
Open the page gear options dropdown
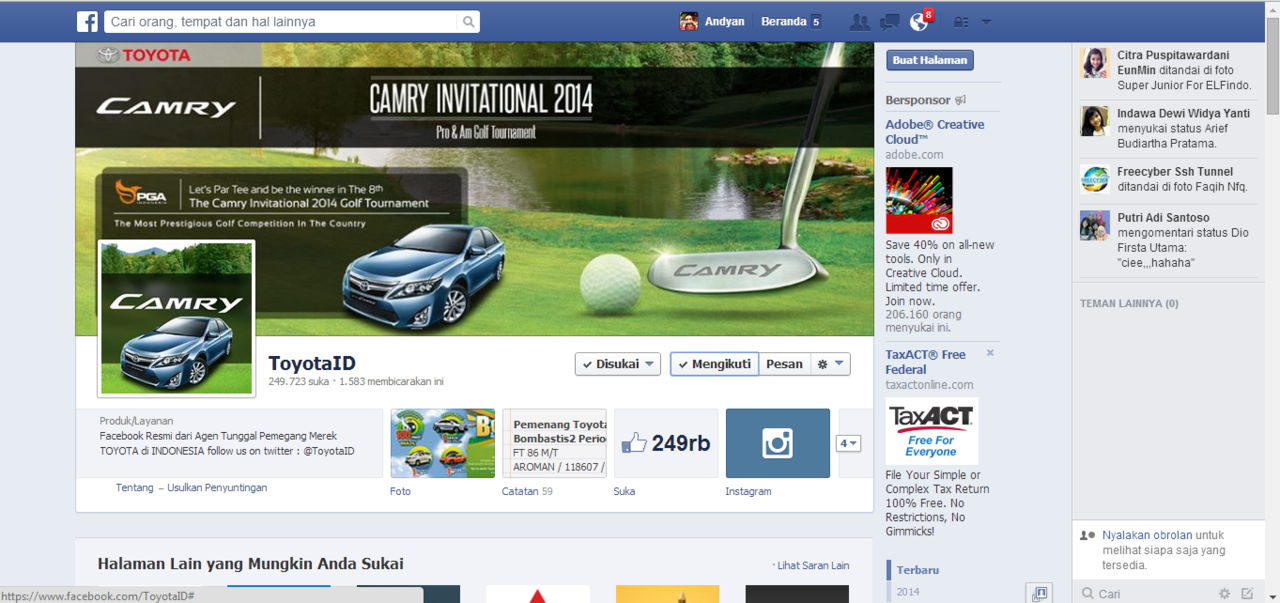831,364
